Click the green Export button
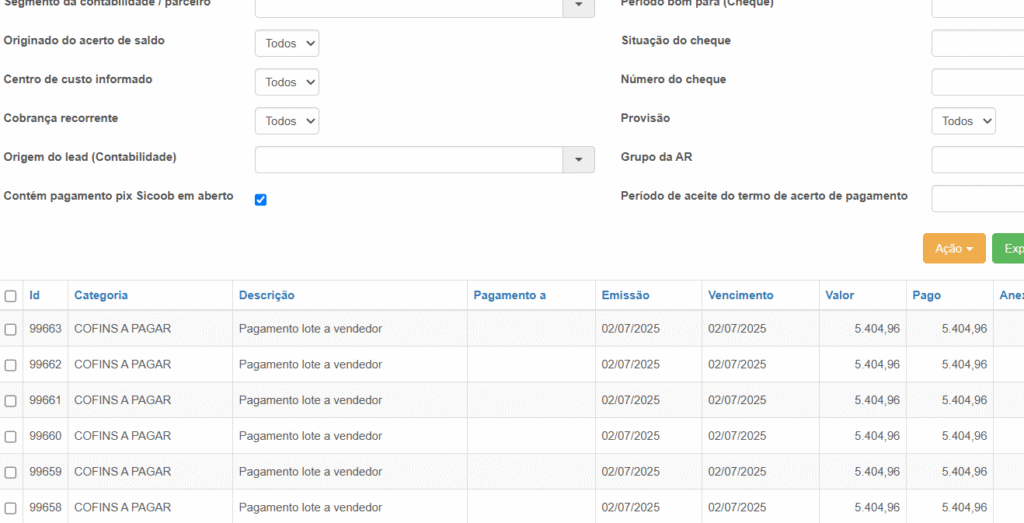 (x=1008, y=249)
